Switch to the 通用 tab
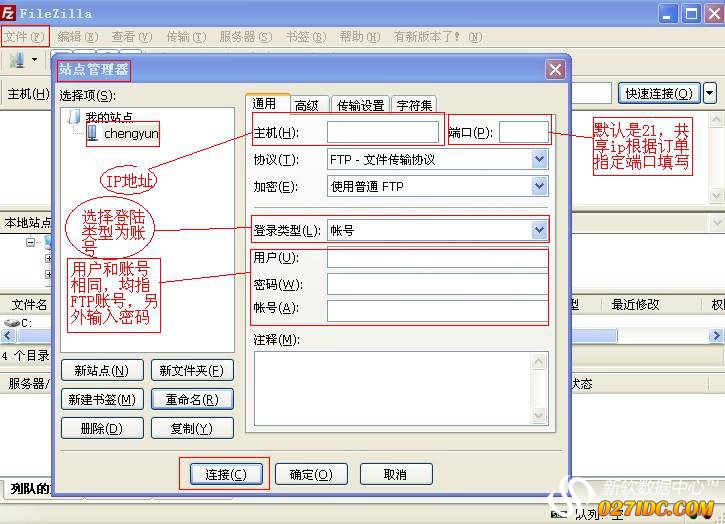725x524 pixels. [268, 103]
